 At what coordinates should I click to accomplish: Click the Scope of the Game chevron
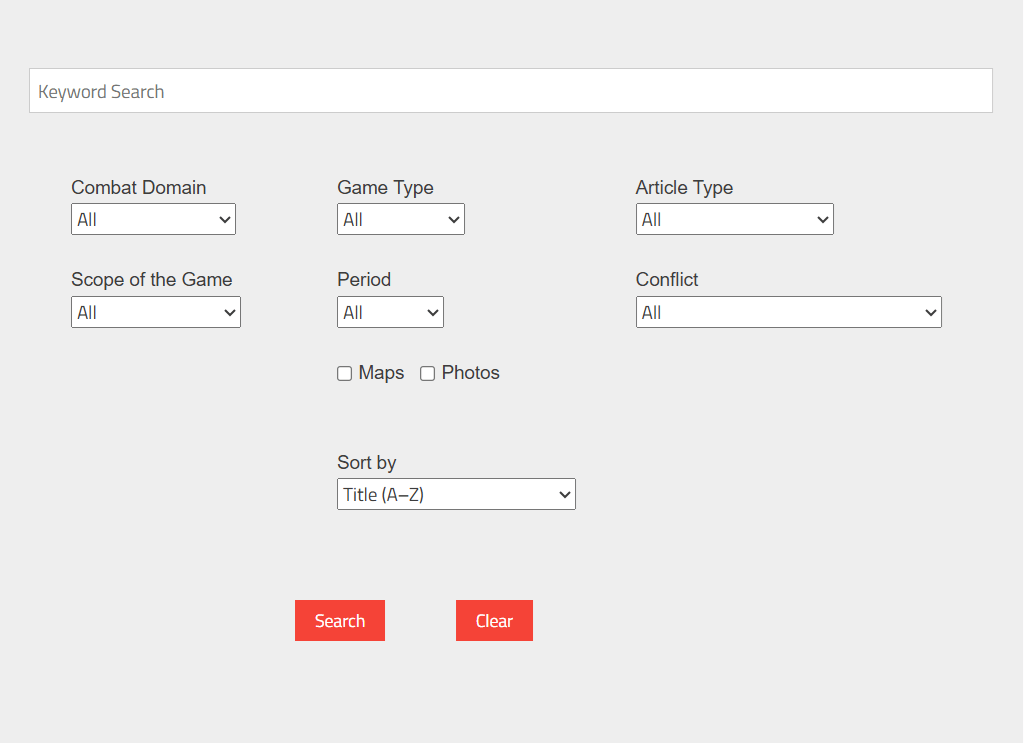coord(230,313)
